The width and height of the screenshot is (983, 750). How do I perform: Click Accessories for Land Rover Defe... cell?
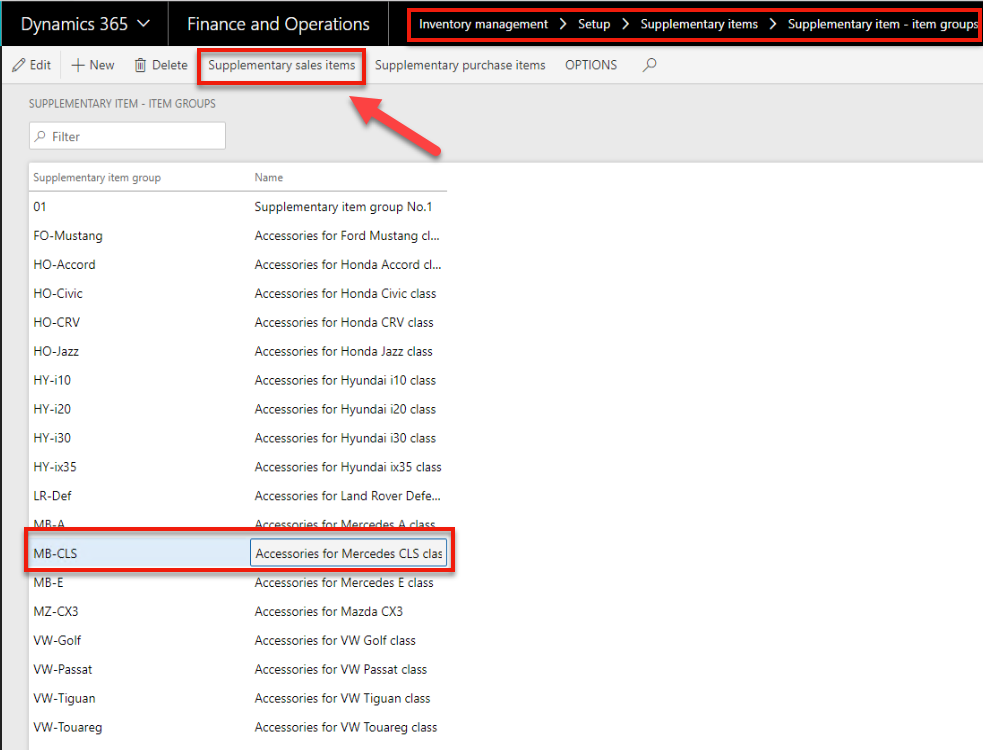click(347, 495)
